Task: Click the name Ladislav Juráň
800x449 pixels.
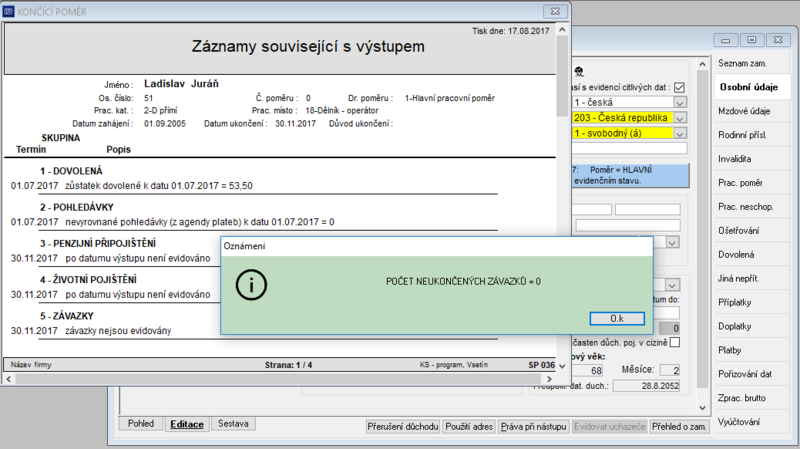Action: [181, 84]
